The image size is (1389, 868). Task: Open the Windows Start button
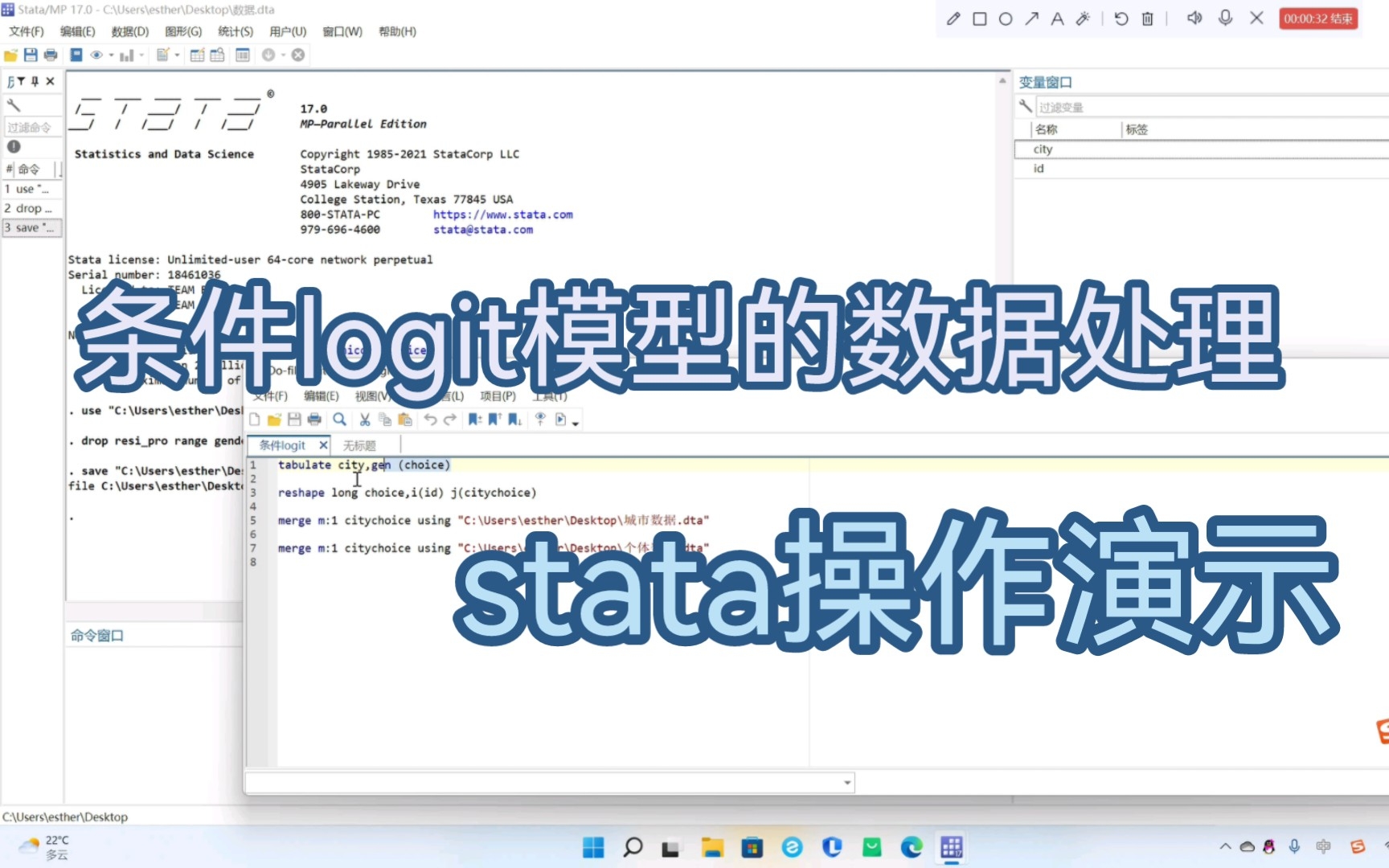pyautogui.click(x=593, y=847)
